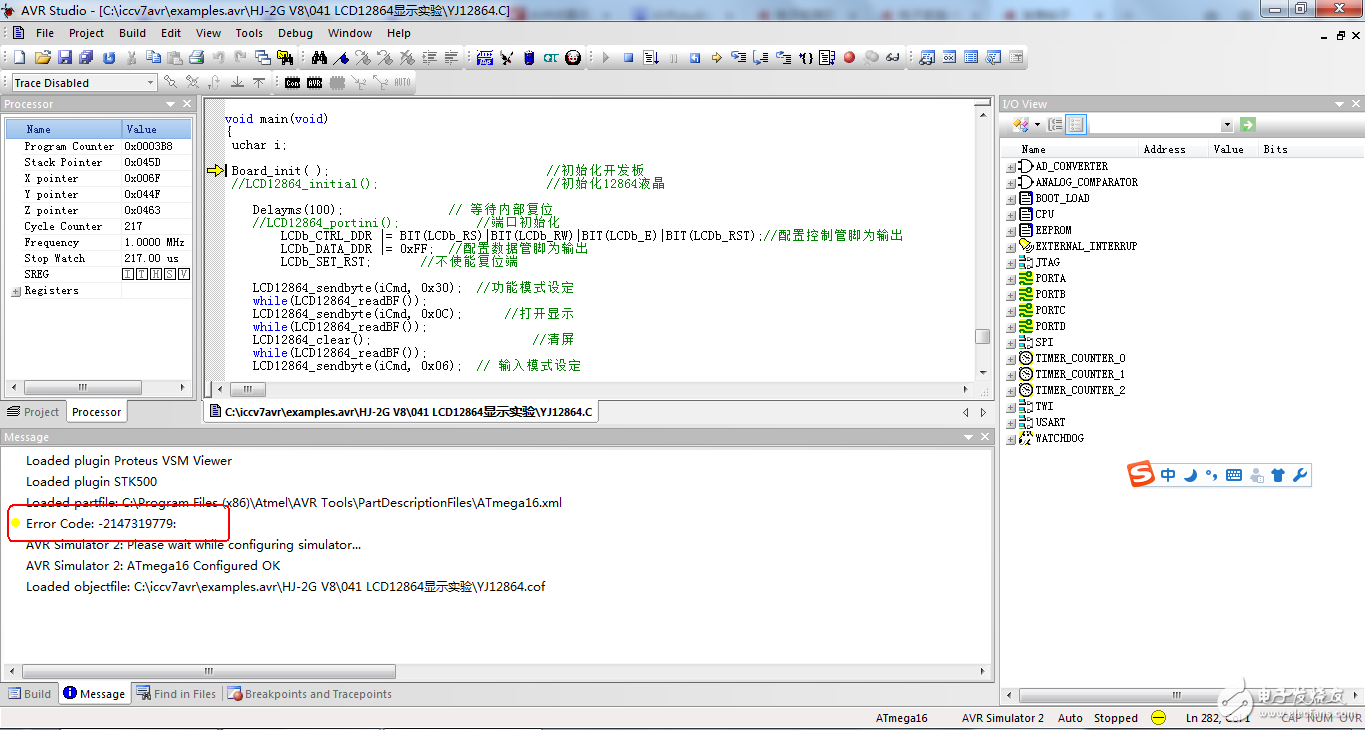The image size is (1365, 730).
Task: Click the yellow Show Next Statement arrow
Action: click(x=716, y=58)
